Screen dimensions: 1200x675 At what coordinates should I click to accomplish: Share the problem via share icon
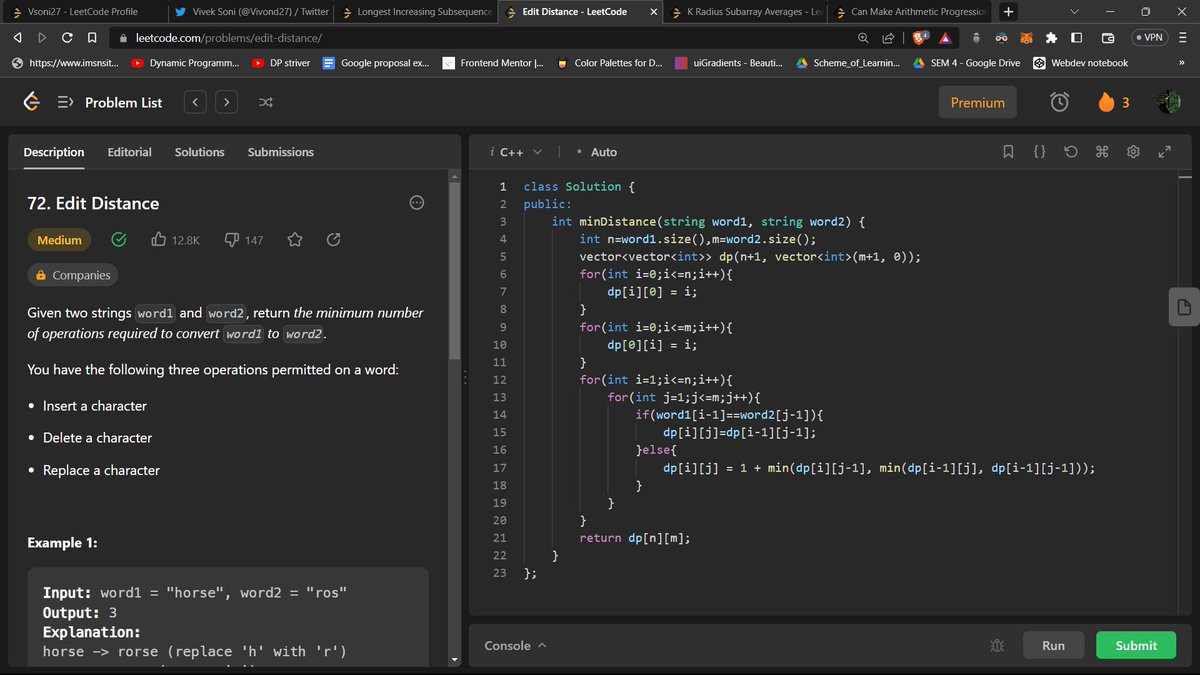(x=334, y=240)
